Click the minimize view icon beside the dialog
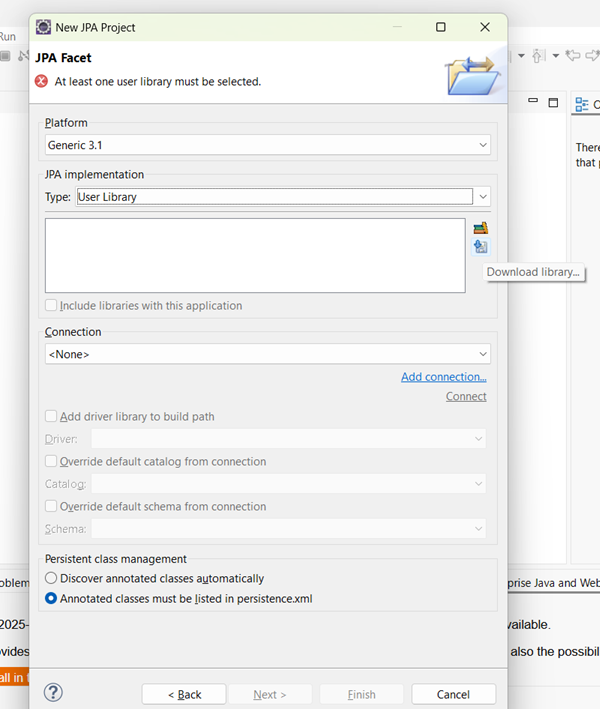600x709 pixels. [533, 103]
